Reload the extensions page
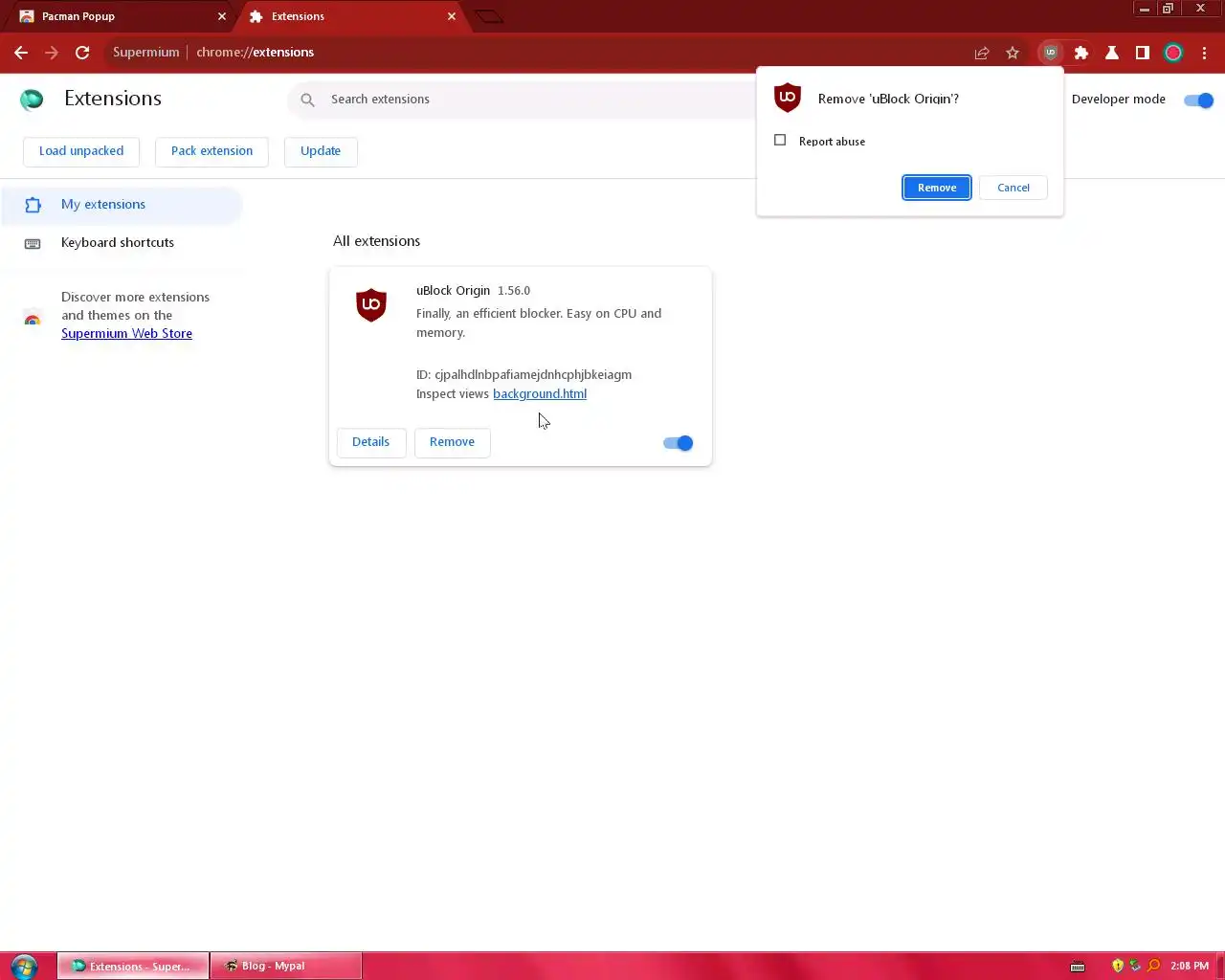Image resolution: width=1225 pixels, height=980 pixels. 82,53
